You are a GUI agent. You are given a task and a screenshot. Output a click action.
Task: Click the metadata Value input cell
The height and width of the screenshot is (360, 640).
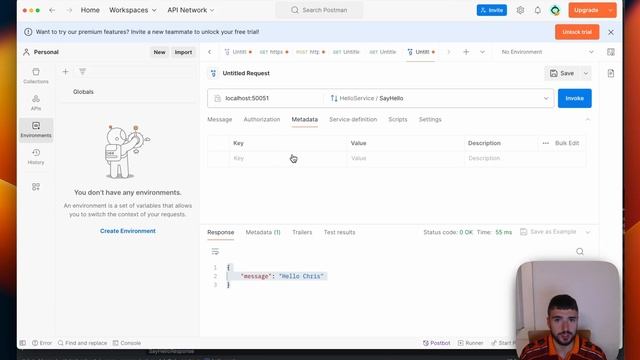click(405, 158)
